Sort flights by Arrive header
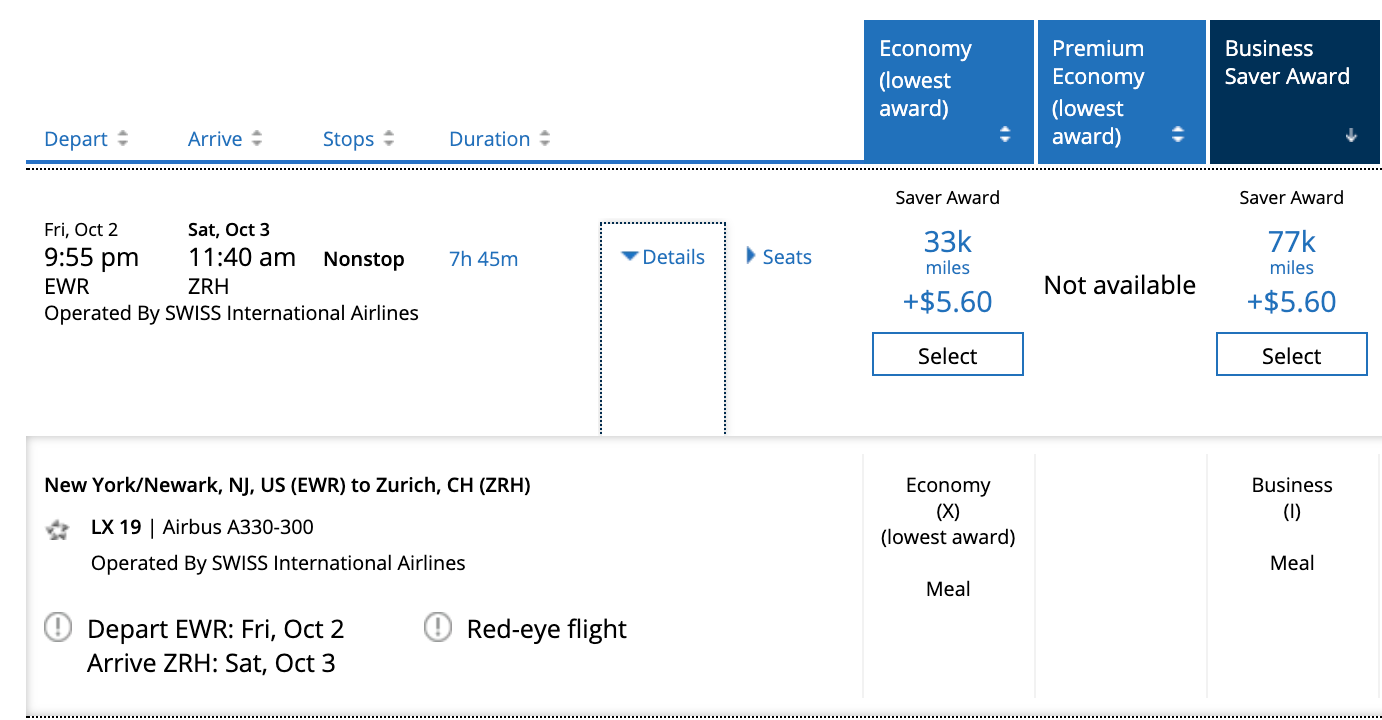The image size is (1382, 720). [x=215, y=139]
